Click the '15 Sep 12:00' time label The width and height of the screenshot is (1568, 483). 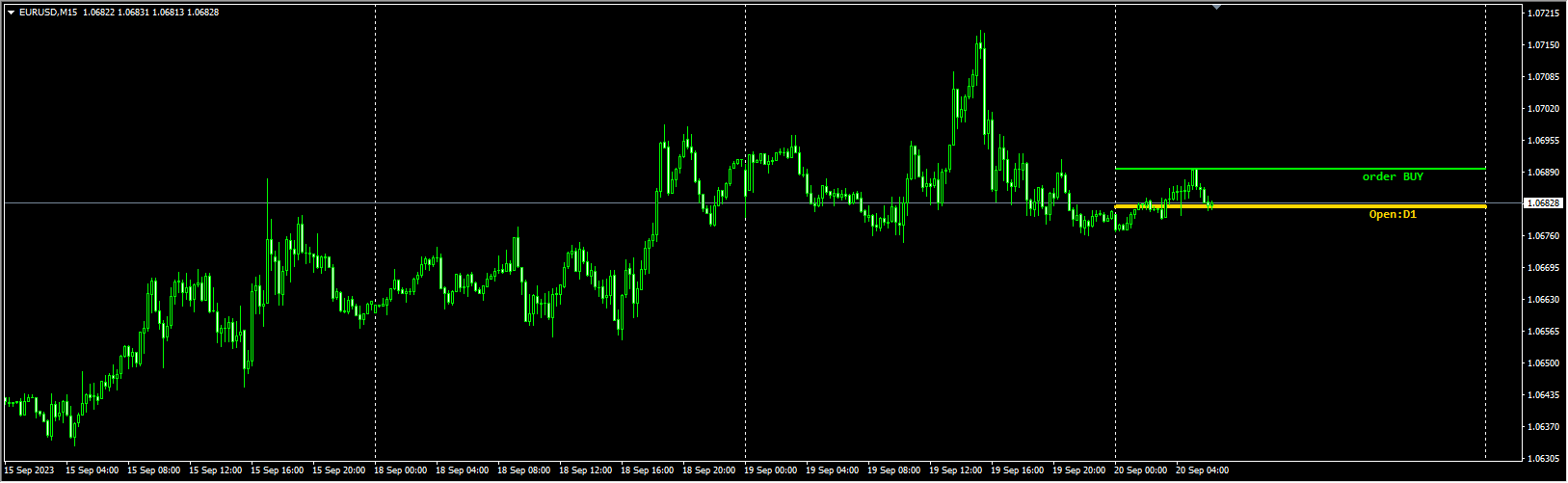tap(215, 471)
